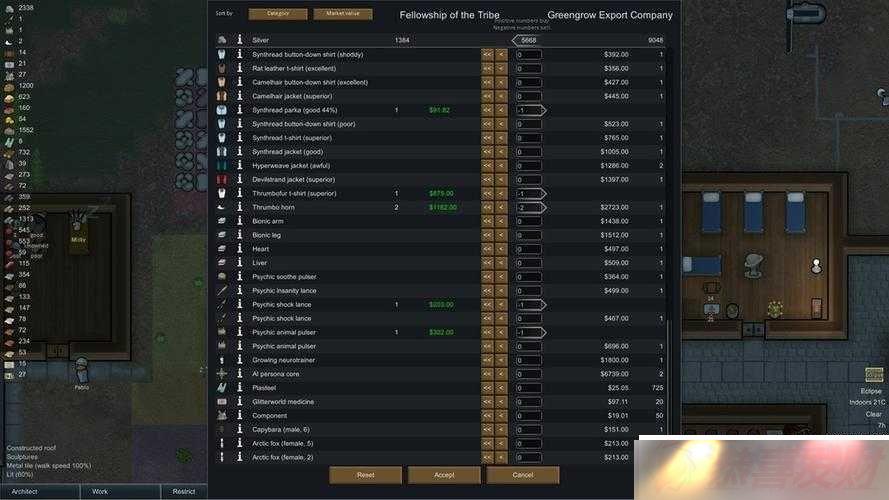Open the Restrict tab
The width and height of the screenshot is (889, 500).
184,491
